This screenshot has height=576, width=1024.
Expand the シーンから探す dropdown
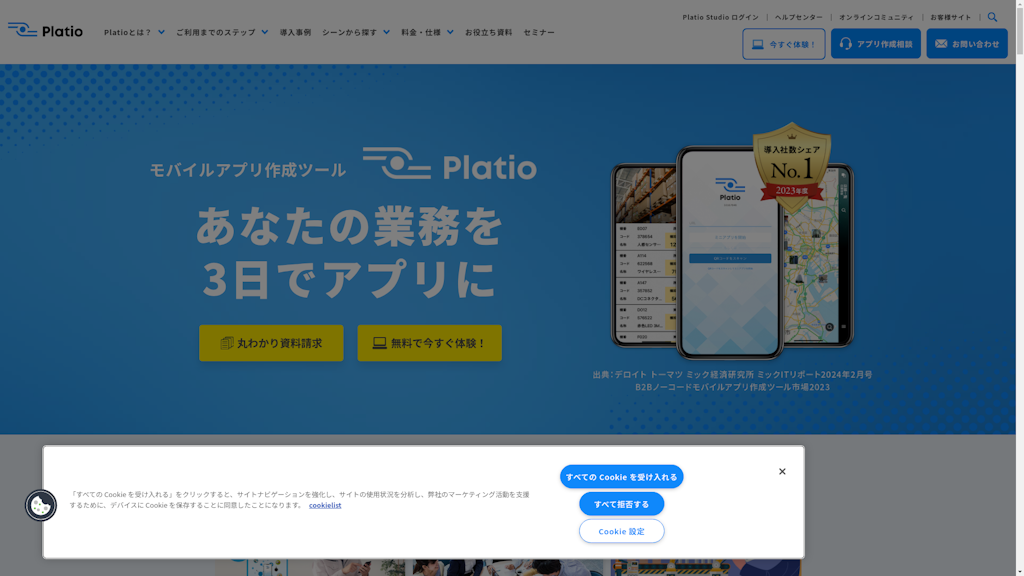coord(355,32)
